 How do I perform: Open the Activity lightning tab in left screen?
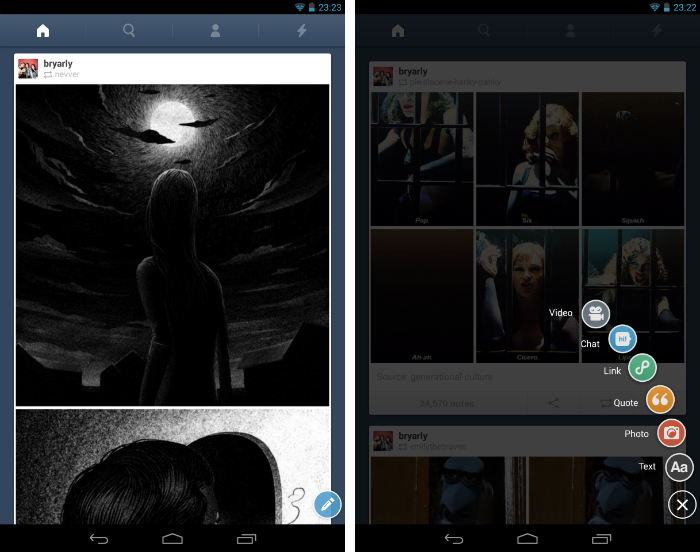[x=302, y=30]
